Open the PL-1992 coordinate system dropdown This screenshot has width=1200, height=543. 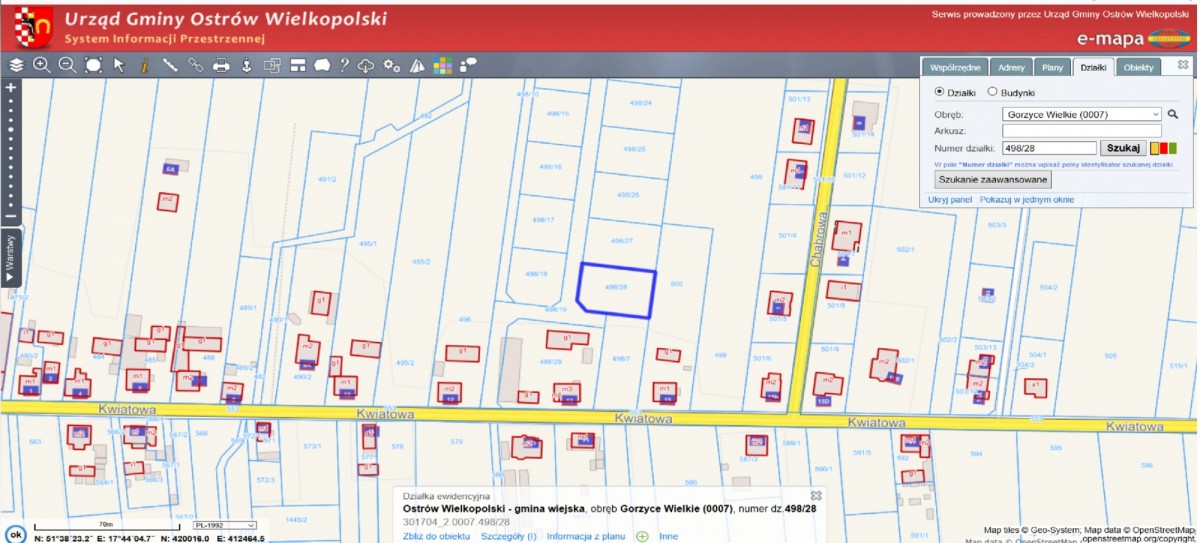click(x=224, y=525)
